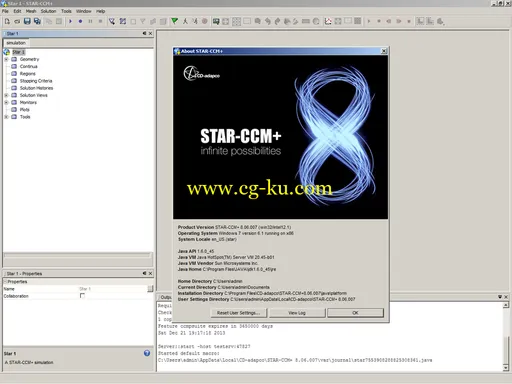Expand the Geometry tree node

point(6,59)
